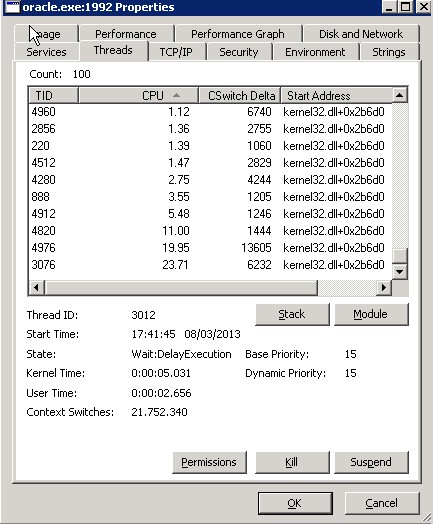Select thread row with TID 4960
The width and height of the screenshot is (433, 524).
[x=210, y=112]
